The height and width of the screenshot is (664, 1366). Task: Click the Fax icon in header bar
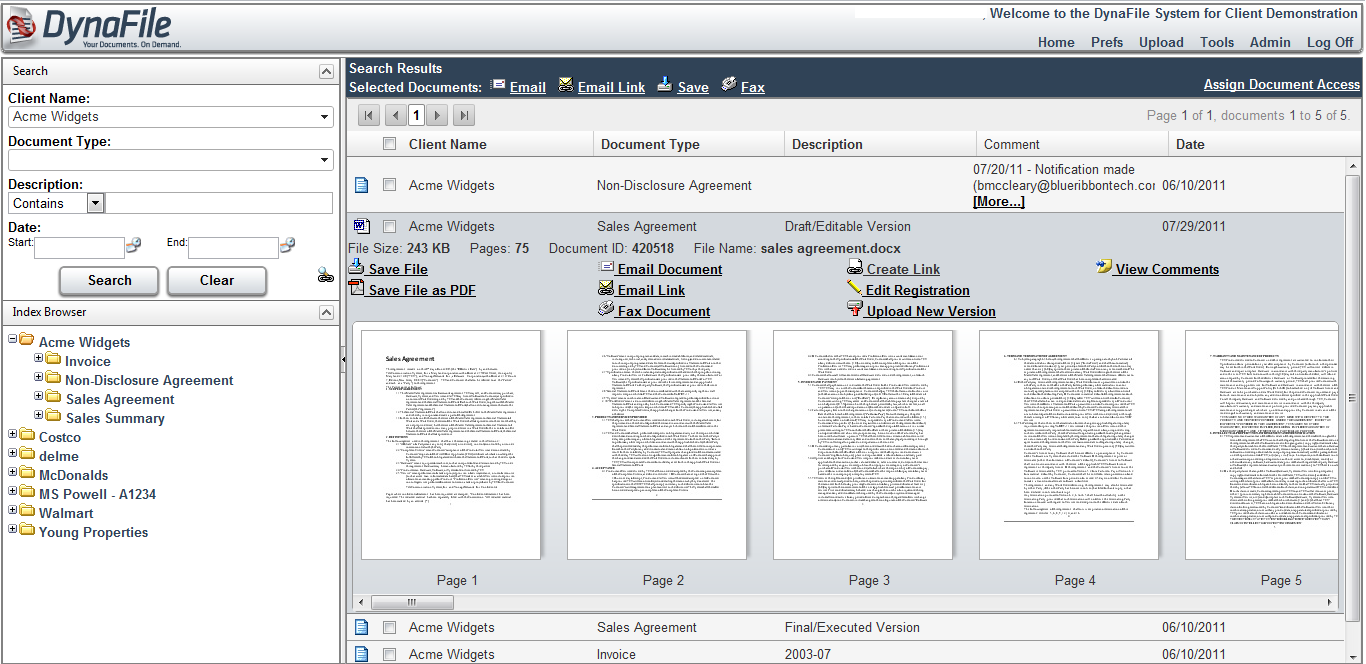pyautogui.click(x=729, y=85)
